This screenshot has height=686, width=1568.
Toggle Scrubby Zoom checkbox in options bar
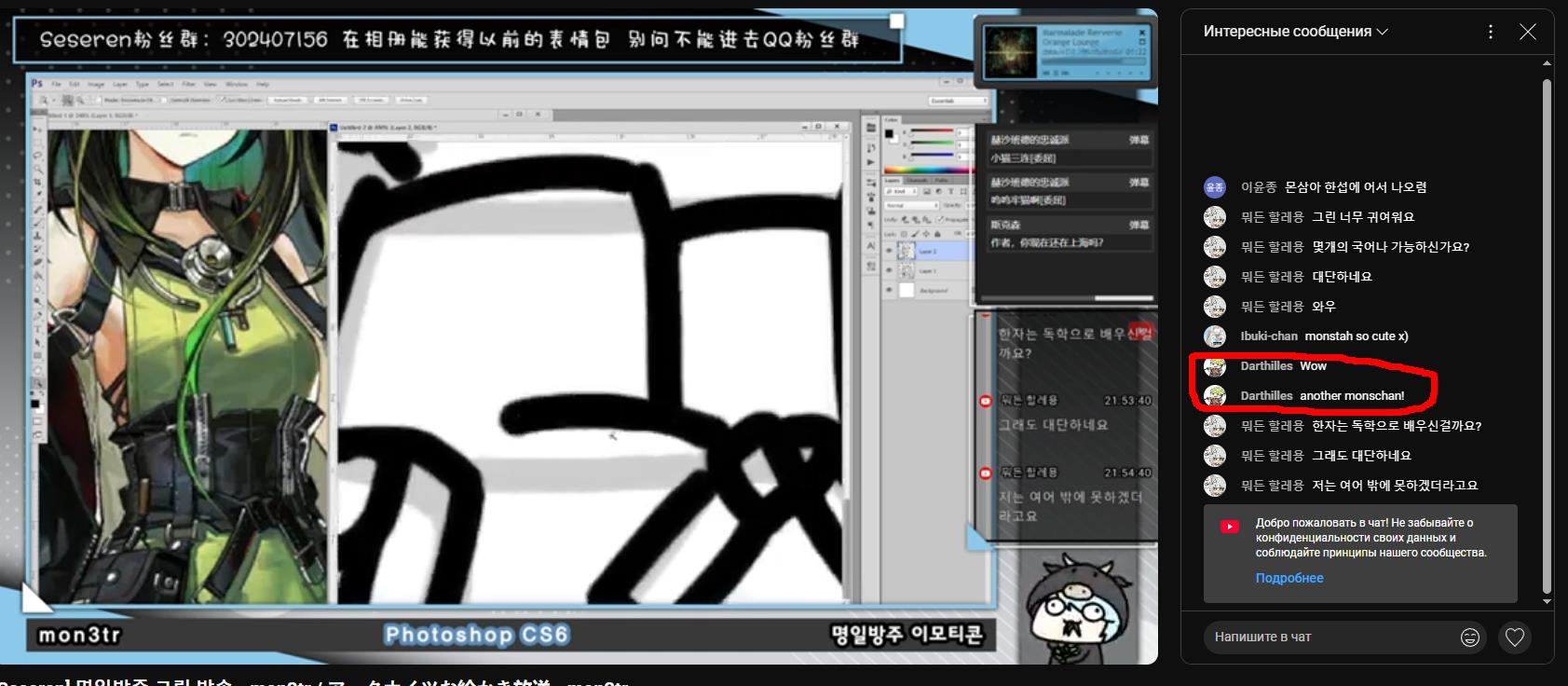pyautogui.click(x=222, y=101)
